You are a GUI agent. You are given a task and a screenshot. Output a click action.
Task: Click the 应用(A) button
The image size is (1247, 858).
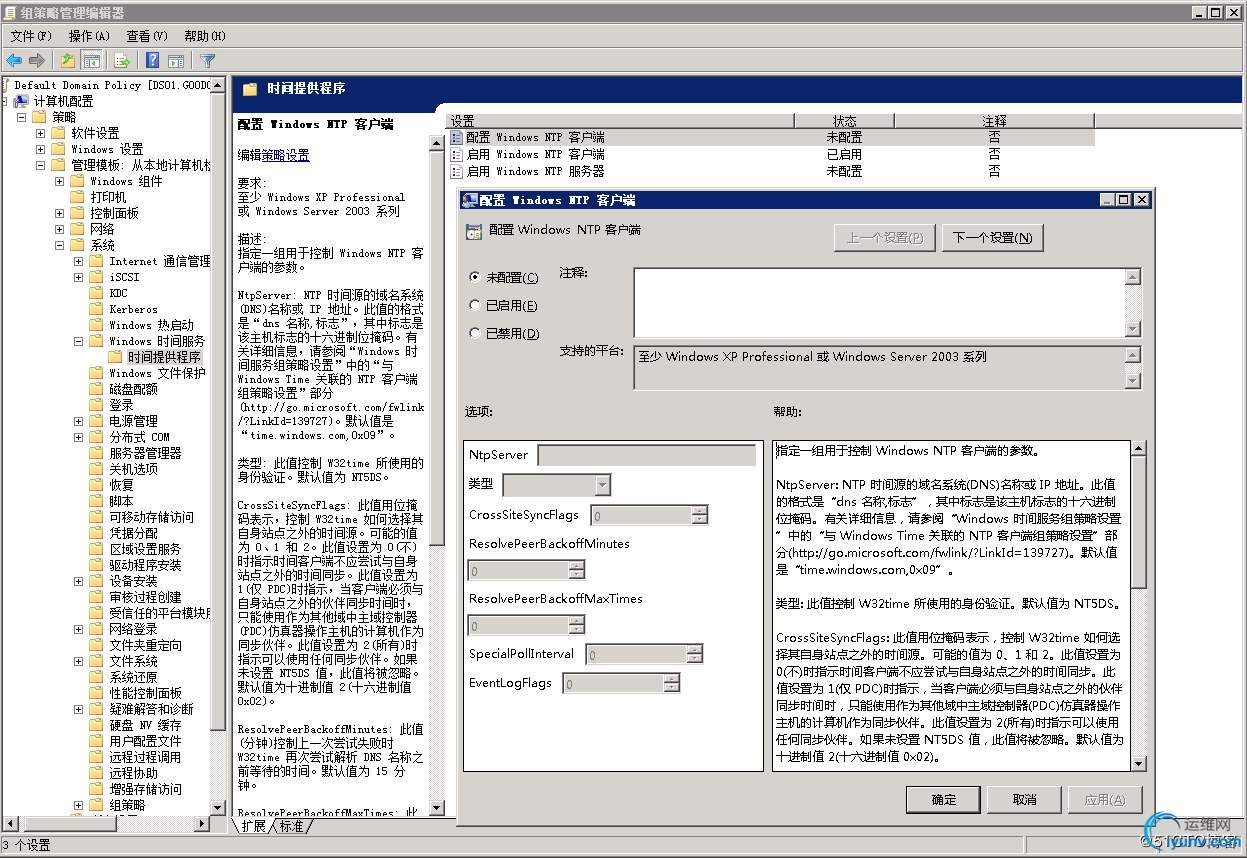click(1105, 799)
